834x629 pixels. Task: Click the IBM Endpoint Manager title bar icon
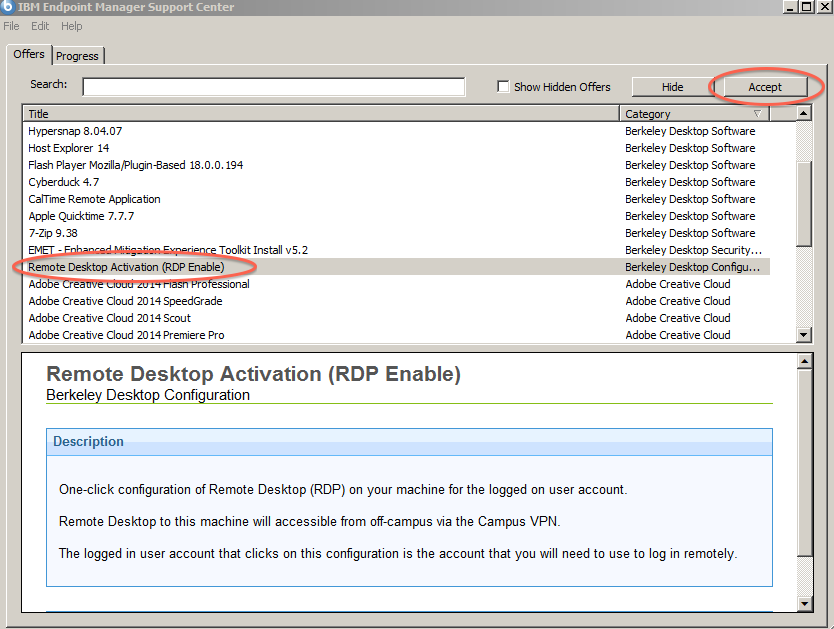pyautogui.click(x=8, y=8)
